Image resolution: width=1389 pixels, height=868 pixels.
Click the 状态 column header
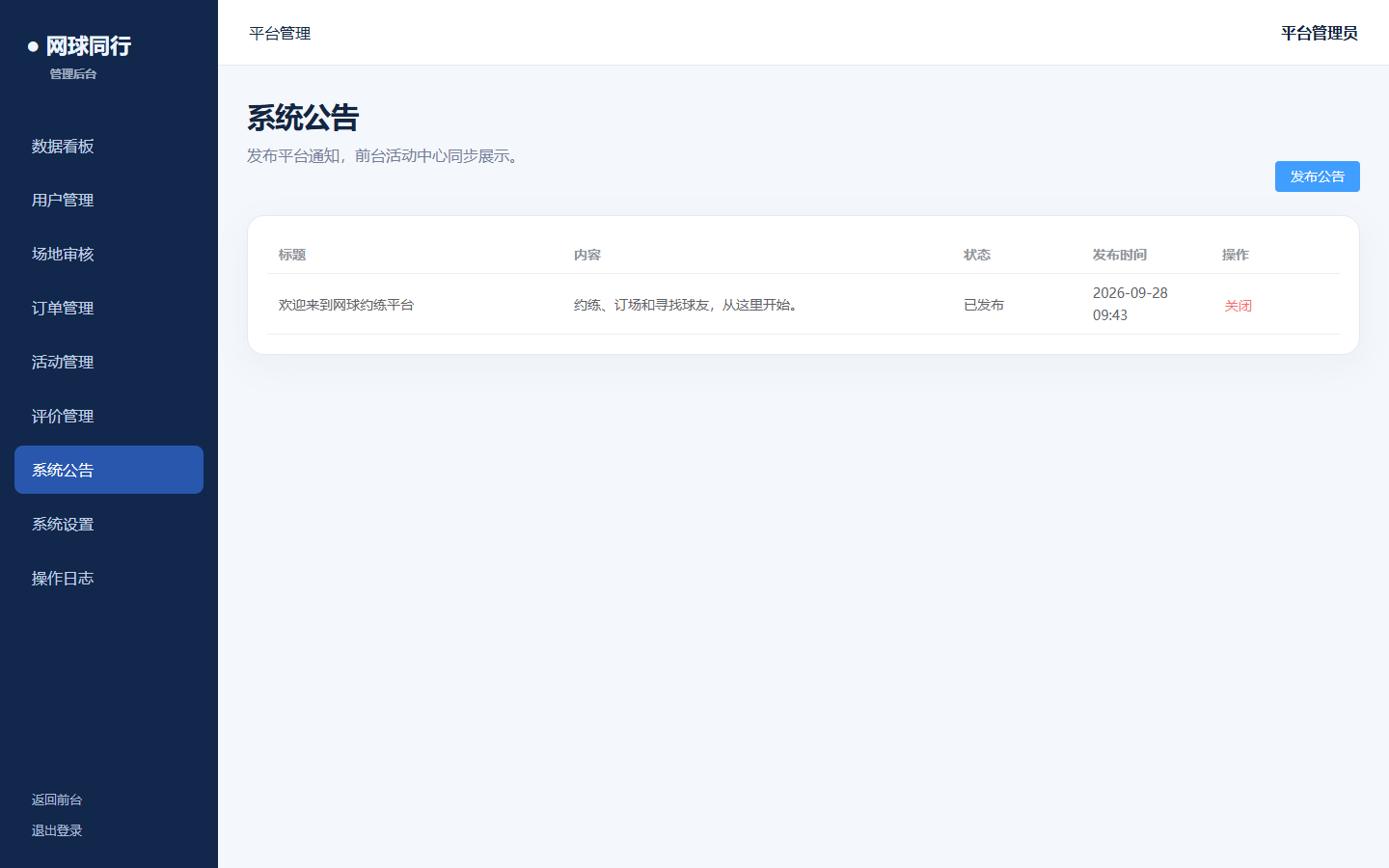[x=977, y=255]
